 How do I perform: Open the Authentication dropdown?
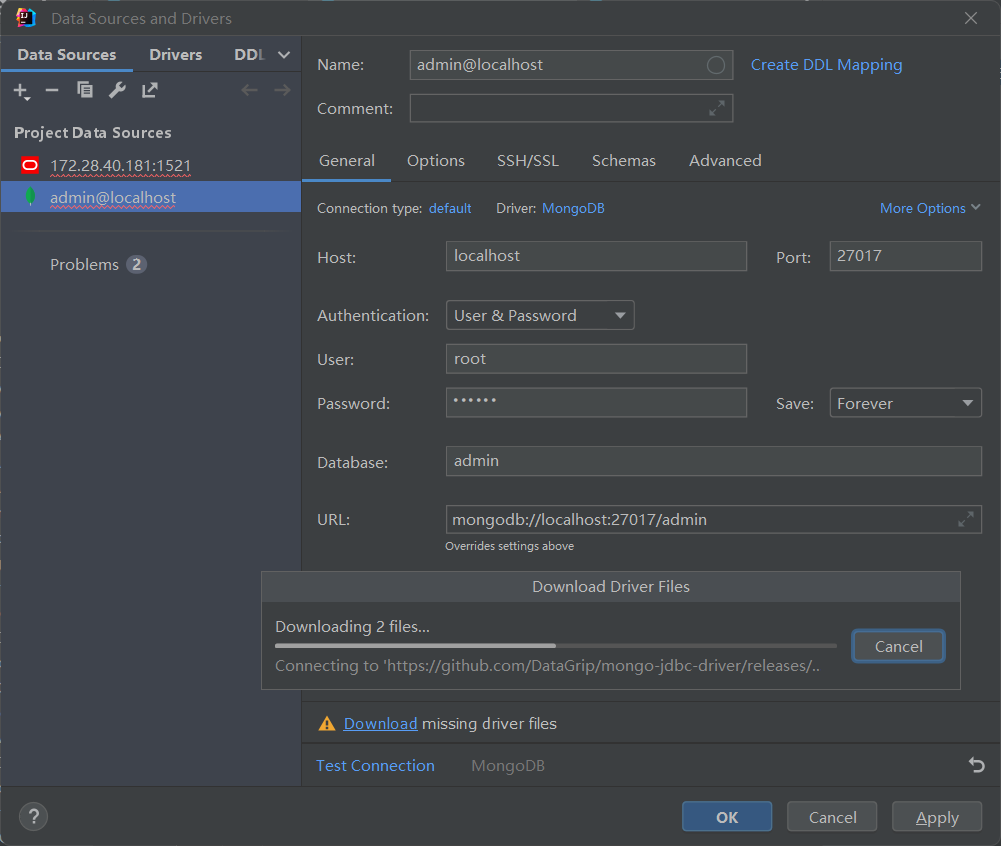pos(540,316)
